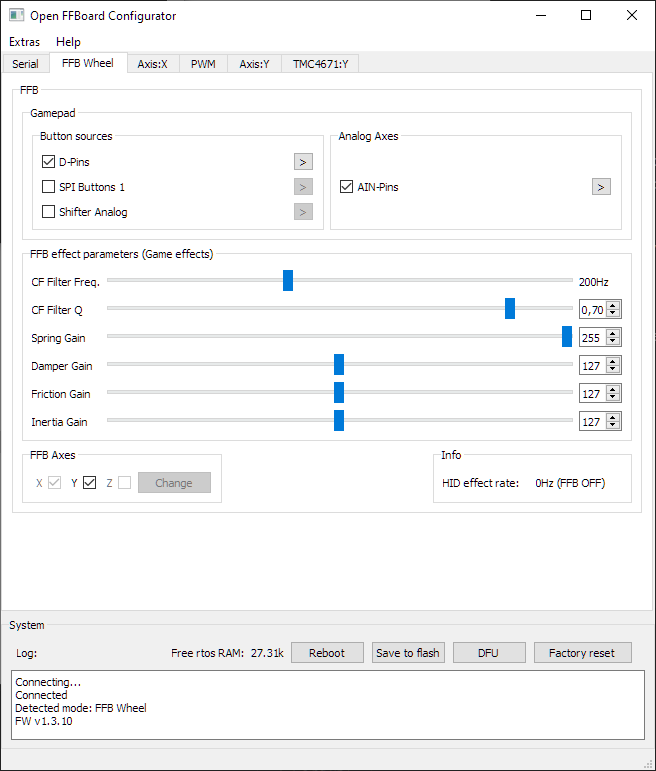Click the HID effect rate 0Hz (FFB OFF) text
This screenshot has width=656, height=771.
click(570, 483)
